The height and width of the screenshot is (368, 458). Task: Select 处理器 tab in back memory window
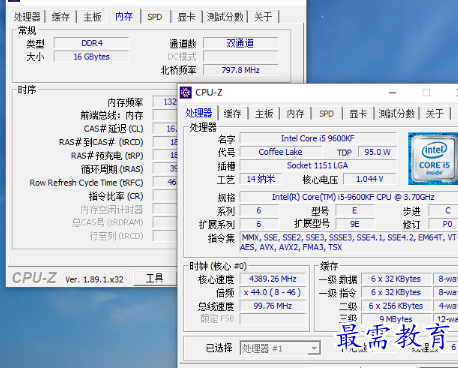coord(27,17)
